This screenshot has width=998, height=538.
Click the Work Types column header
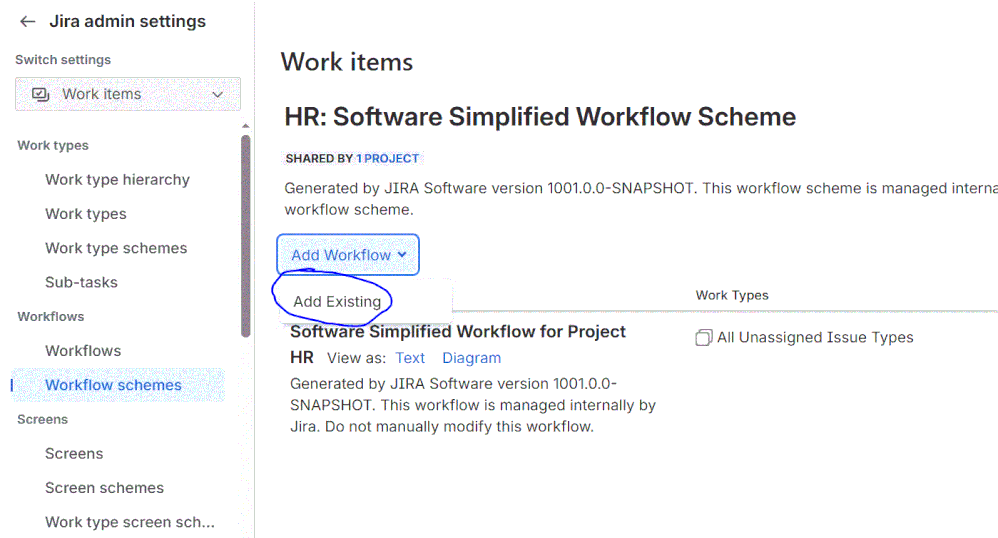[x=732, y=295]
